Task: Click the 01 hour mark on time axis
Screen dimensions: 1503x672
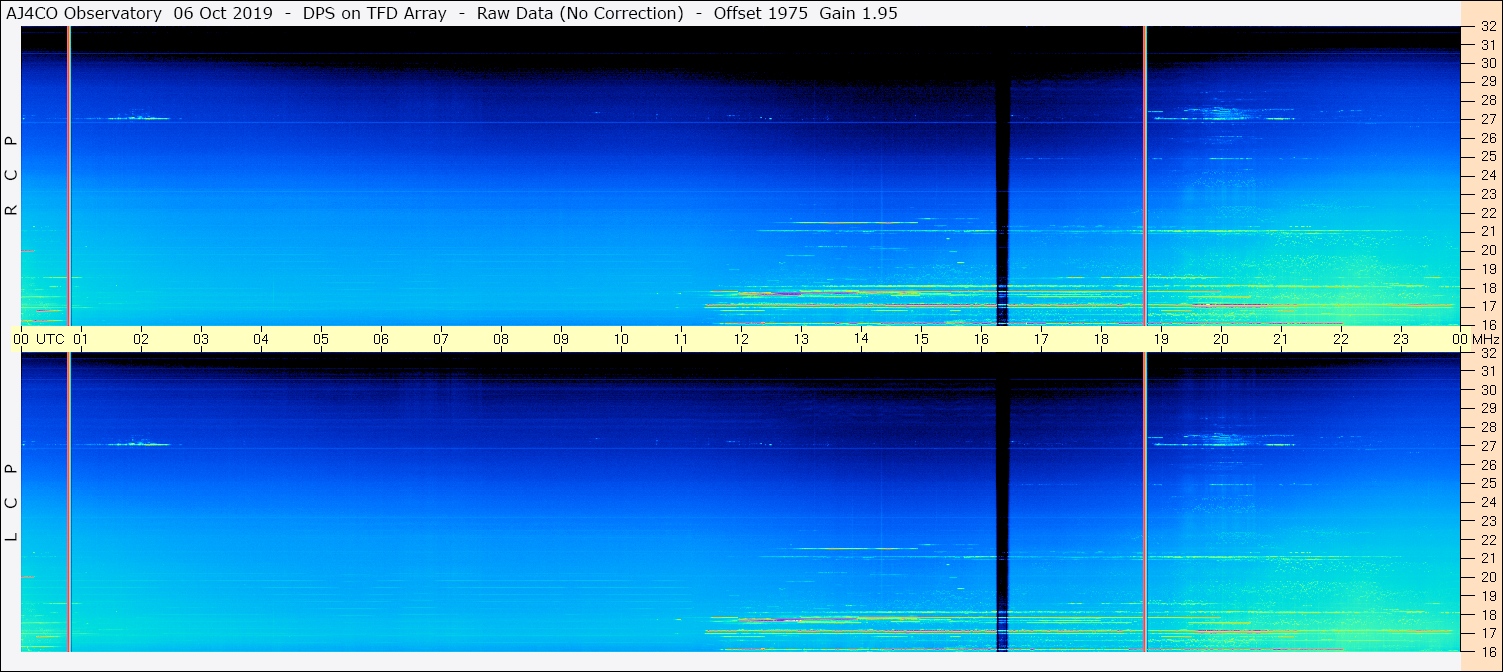Action: 81,339
